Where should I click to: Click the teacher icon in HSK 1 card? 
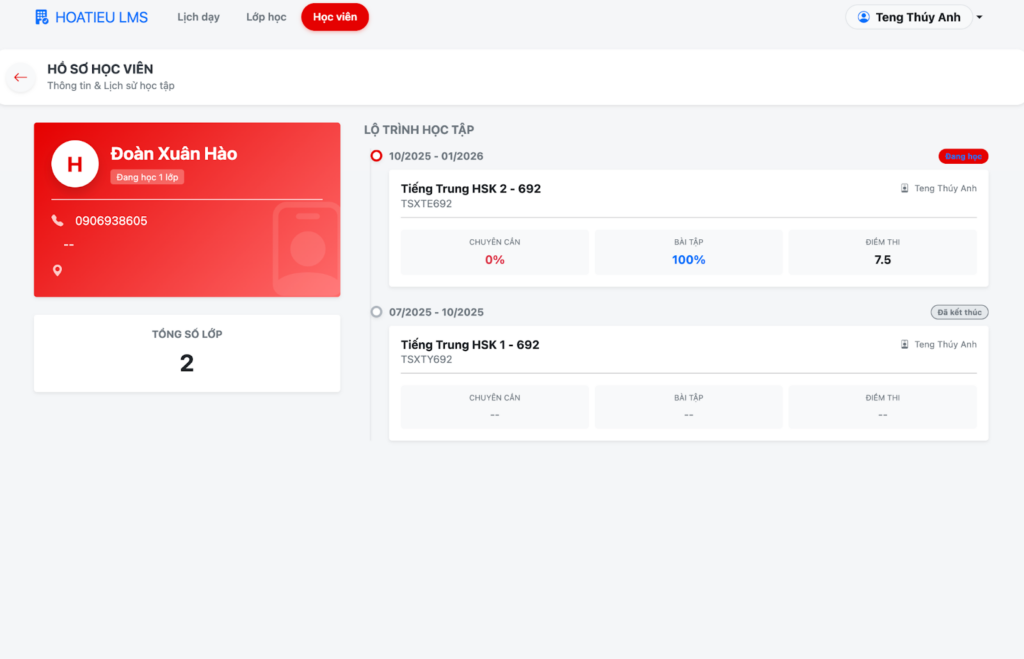(x=905, y=344)
